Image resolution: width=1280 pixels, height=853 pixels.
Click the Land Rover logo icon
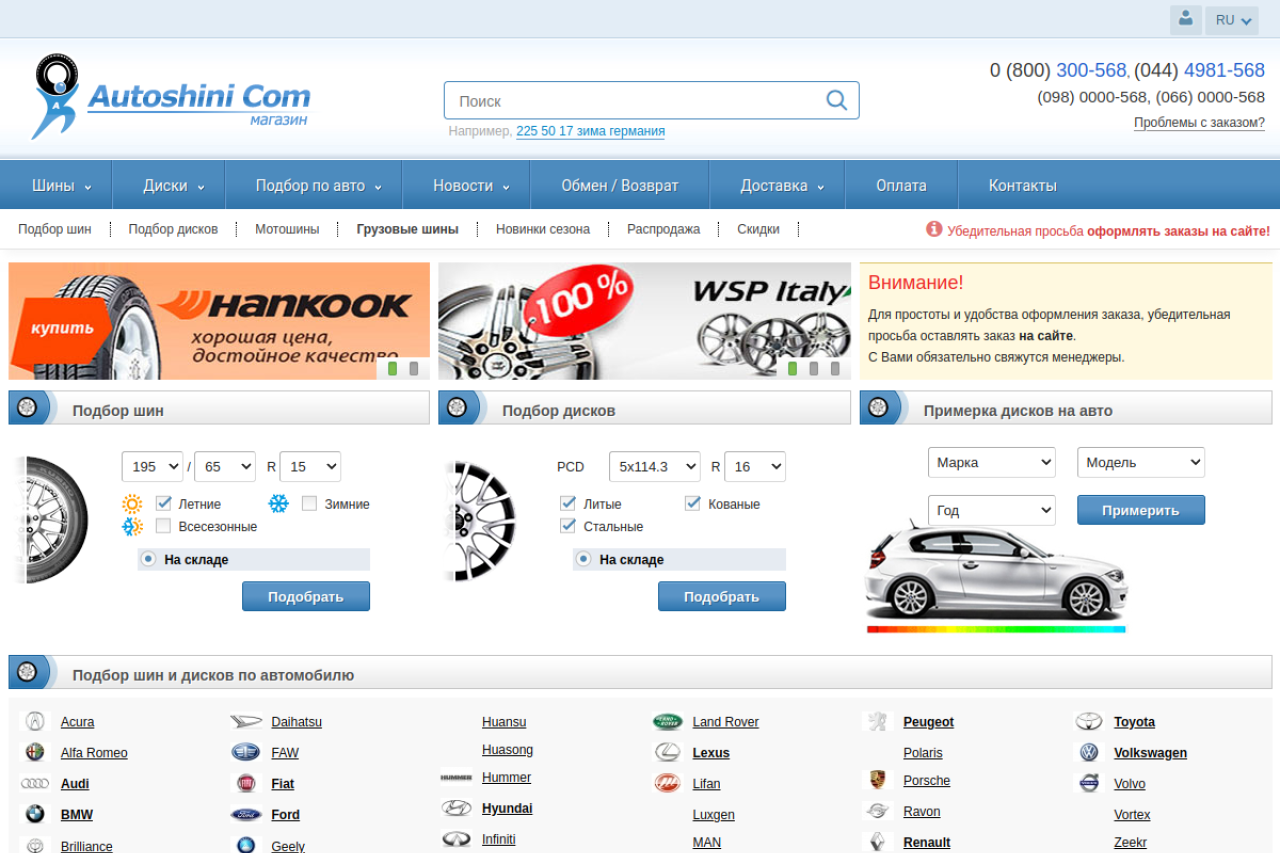pyautogui.click(x=667, y=722)
